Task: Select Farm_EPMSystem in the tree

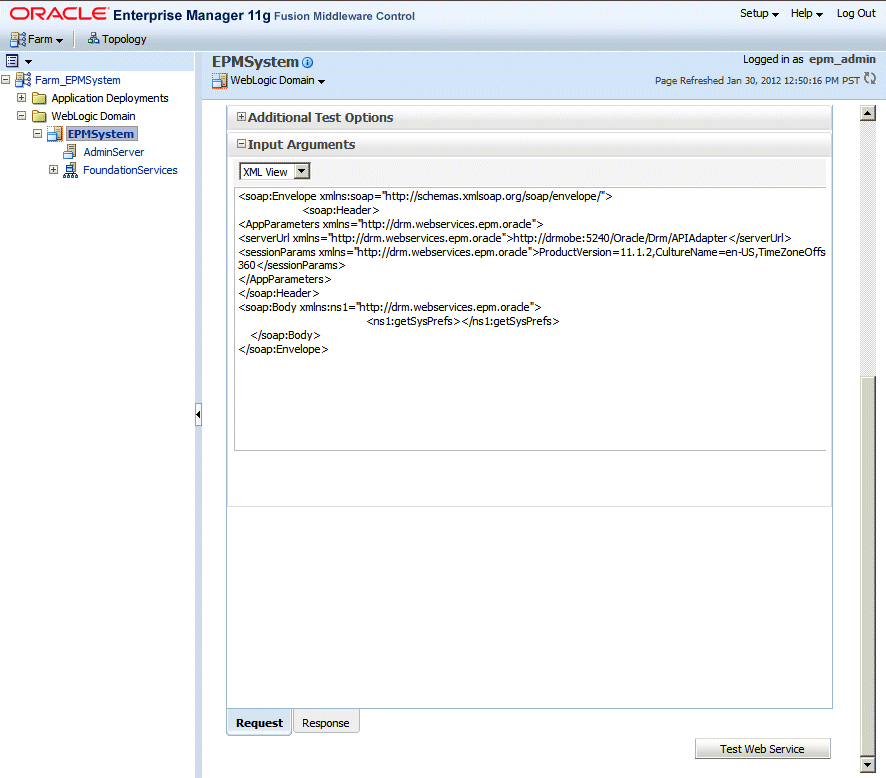Action: (x=78, y=80)
